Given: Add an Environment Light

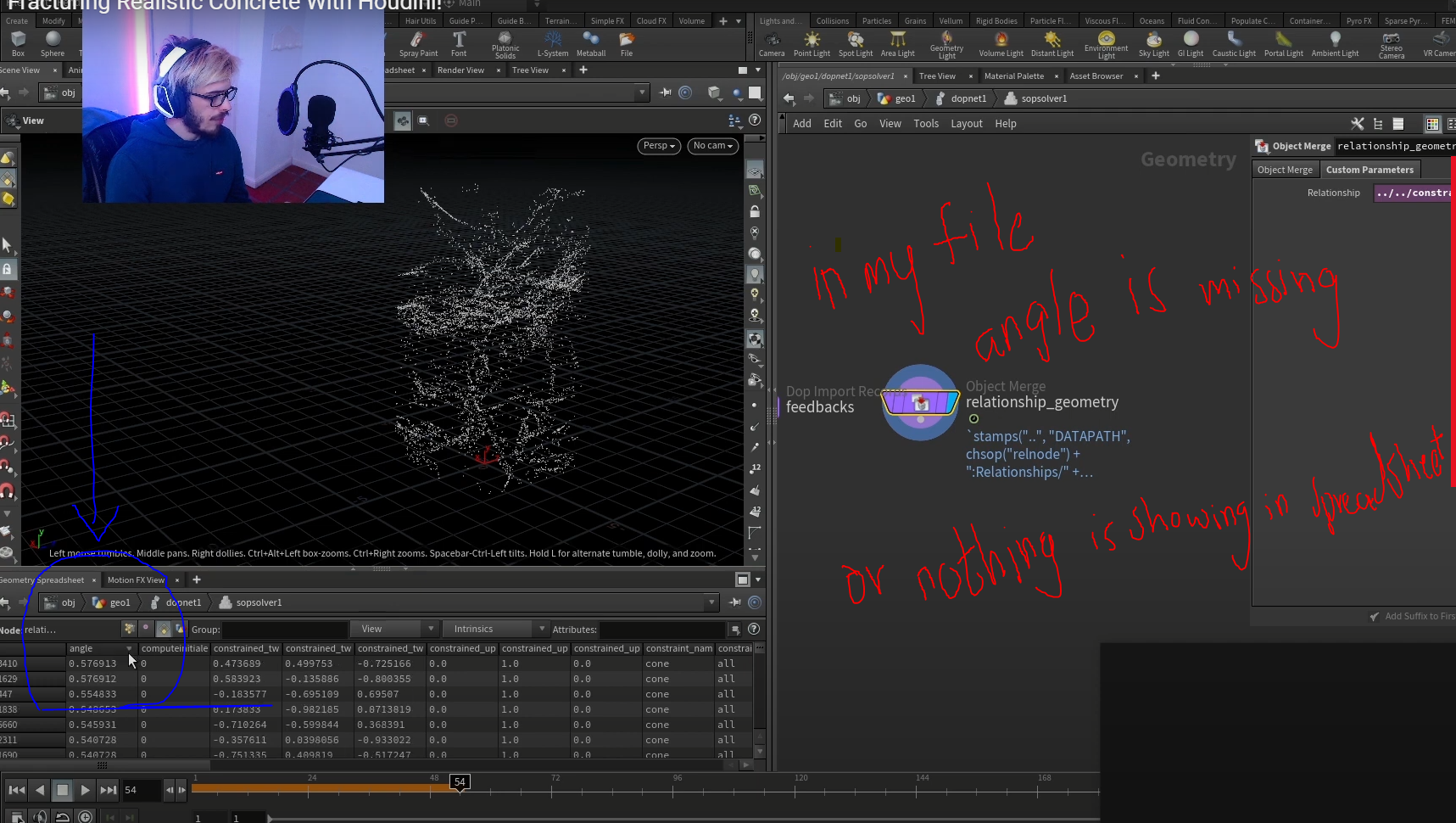Looking at the screenshot, I should click(x=1107, y=45).
